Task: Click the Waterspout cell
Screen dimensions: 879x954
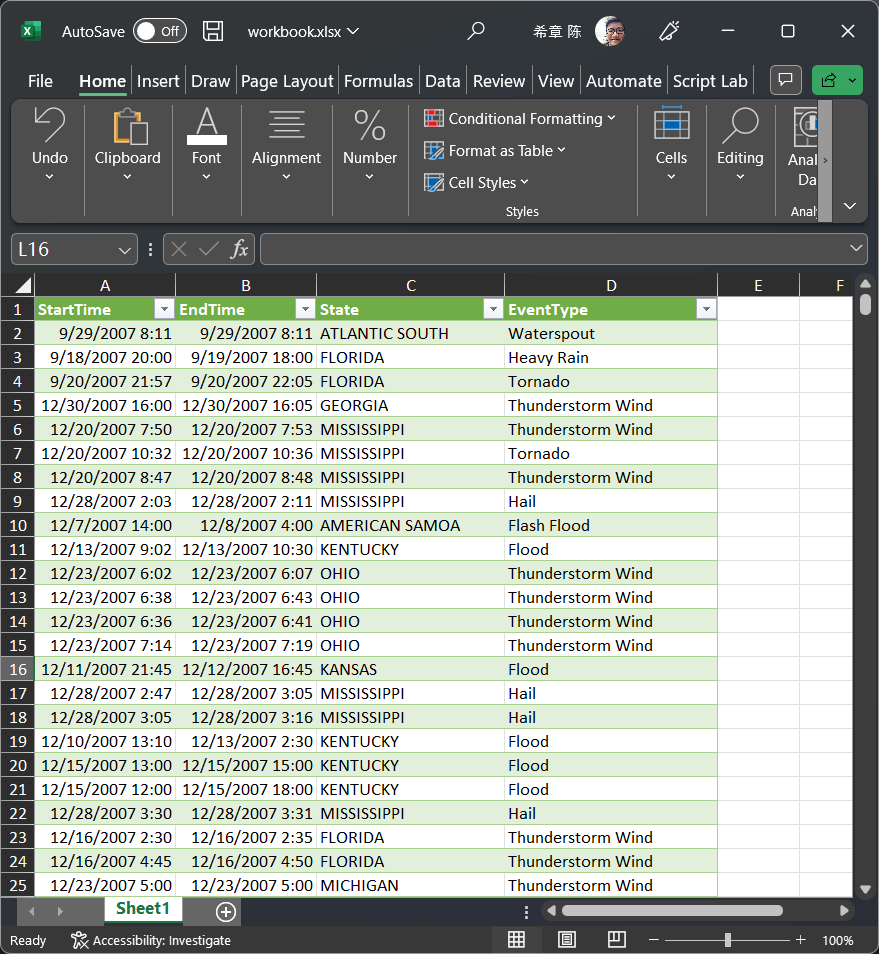Action: coord(611,333)
